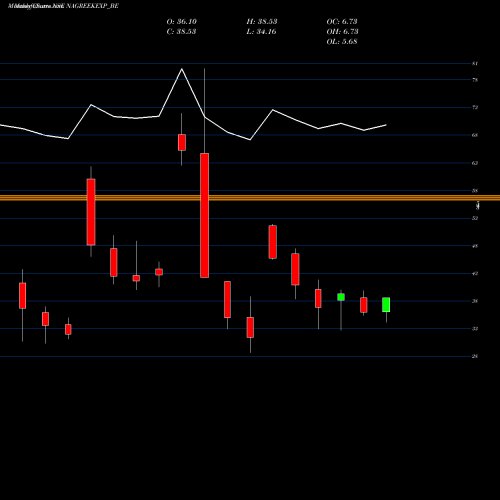Image resolution: width=500 pixels, height=500 pixels.
Task: Click the 72 price axis label
Action: coord(475,107)
